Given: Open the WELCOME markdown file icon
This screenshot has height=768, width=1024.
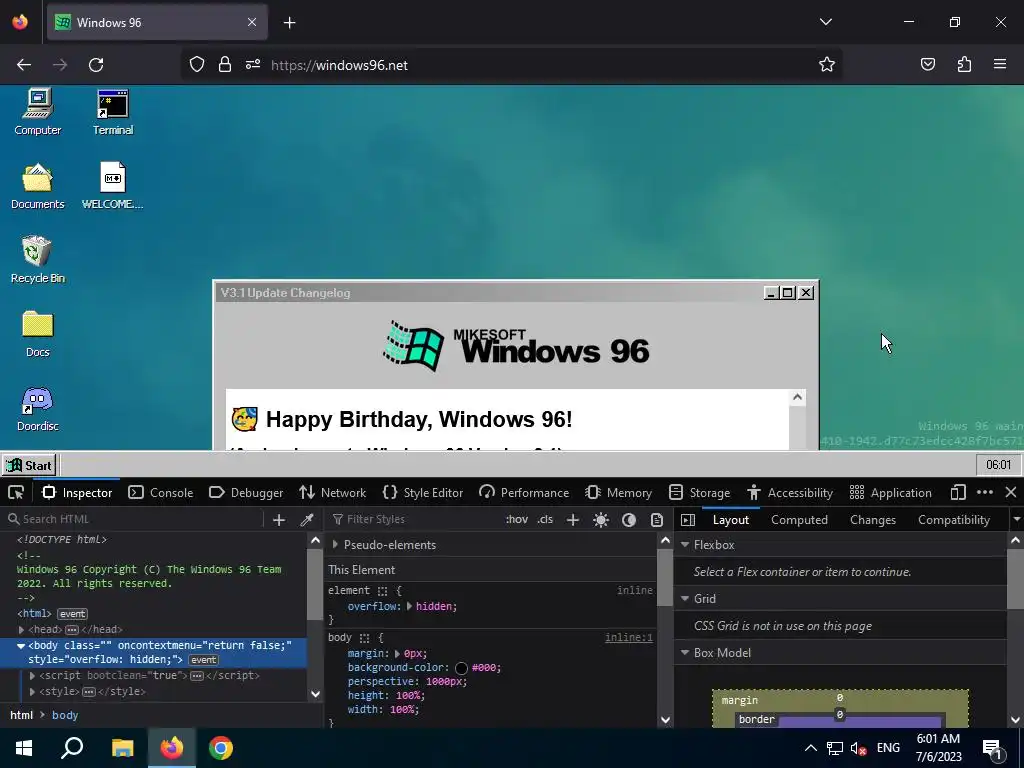Looking at the screenshot, I should coord(112,186).
